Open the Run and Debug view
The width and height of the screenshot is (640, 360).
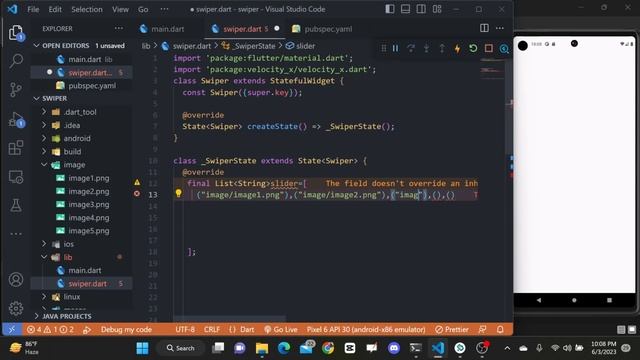(x=16, y=119)
